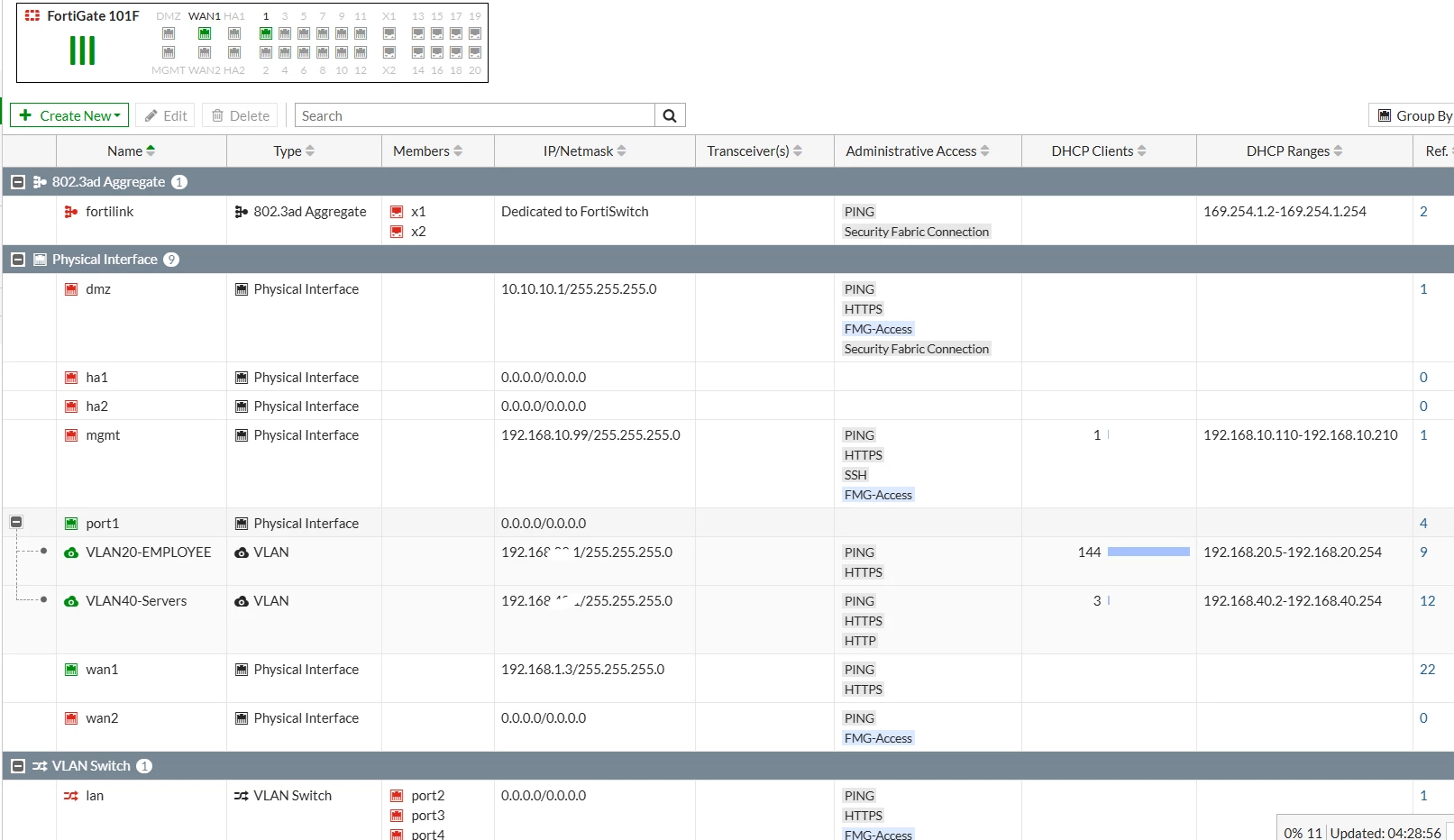
Task: Click the port1 interface green icon
Action: click(71, 524)
